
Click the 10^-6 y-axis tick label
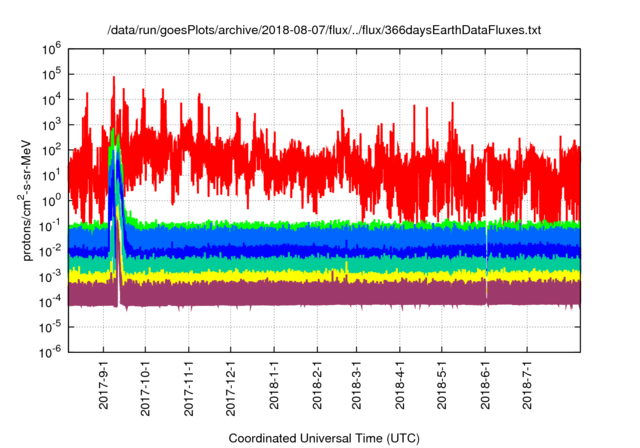click(x=50, y=352)
